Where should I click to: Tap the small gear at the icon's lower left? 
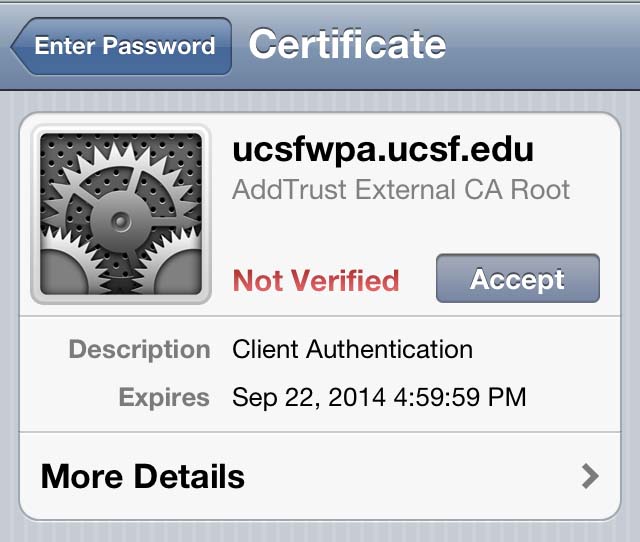click(x=63, y=273)
